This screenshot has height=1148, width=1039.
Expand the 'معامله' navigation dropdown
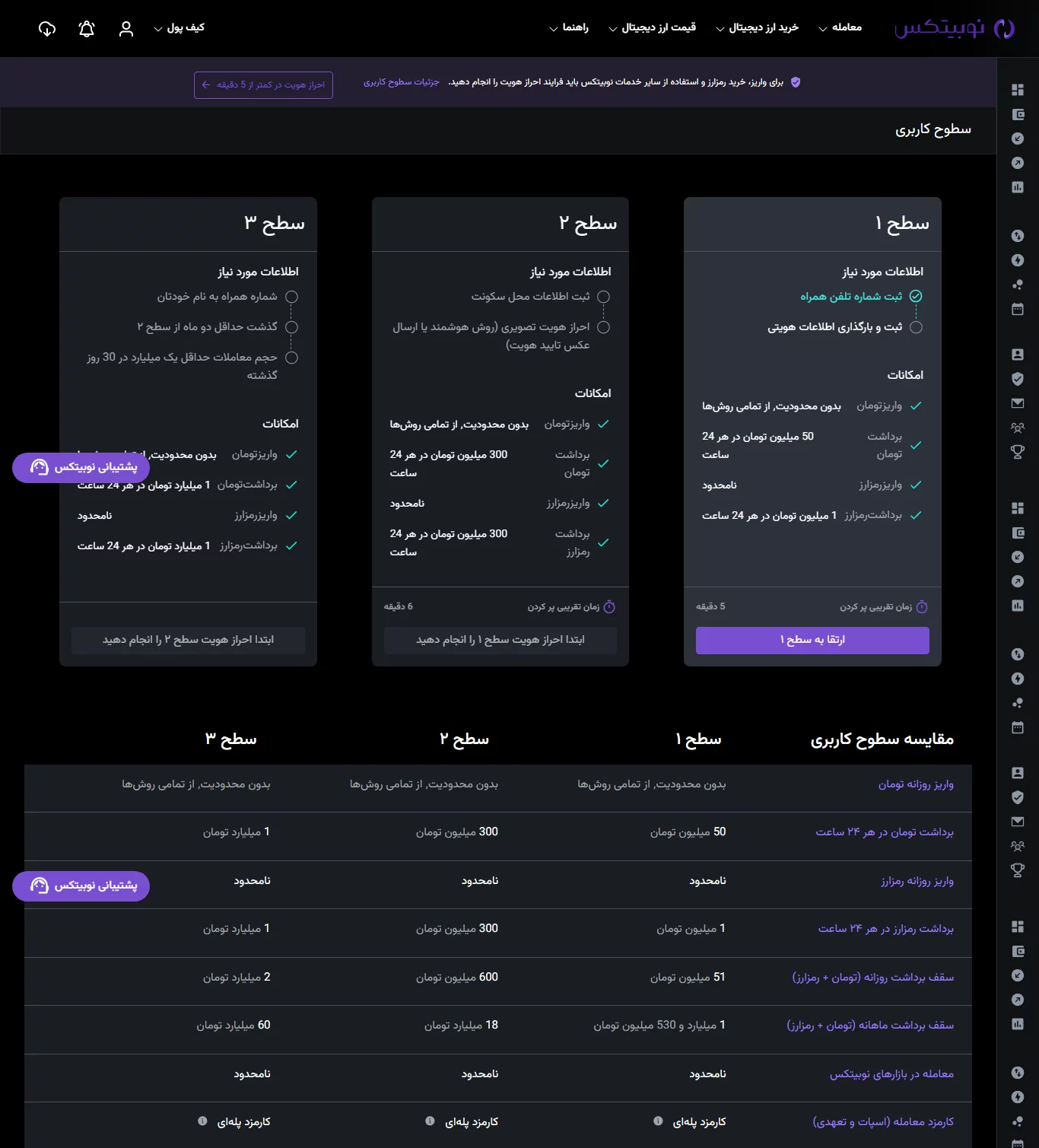(x=840, y=27)
